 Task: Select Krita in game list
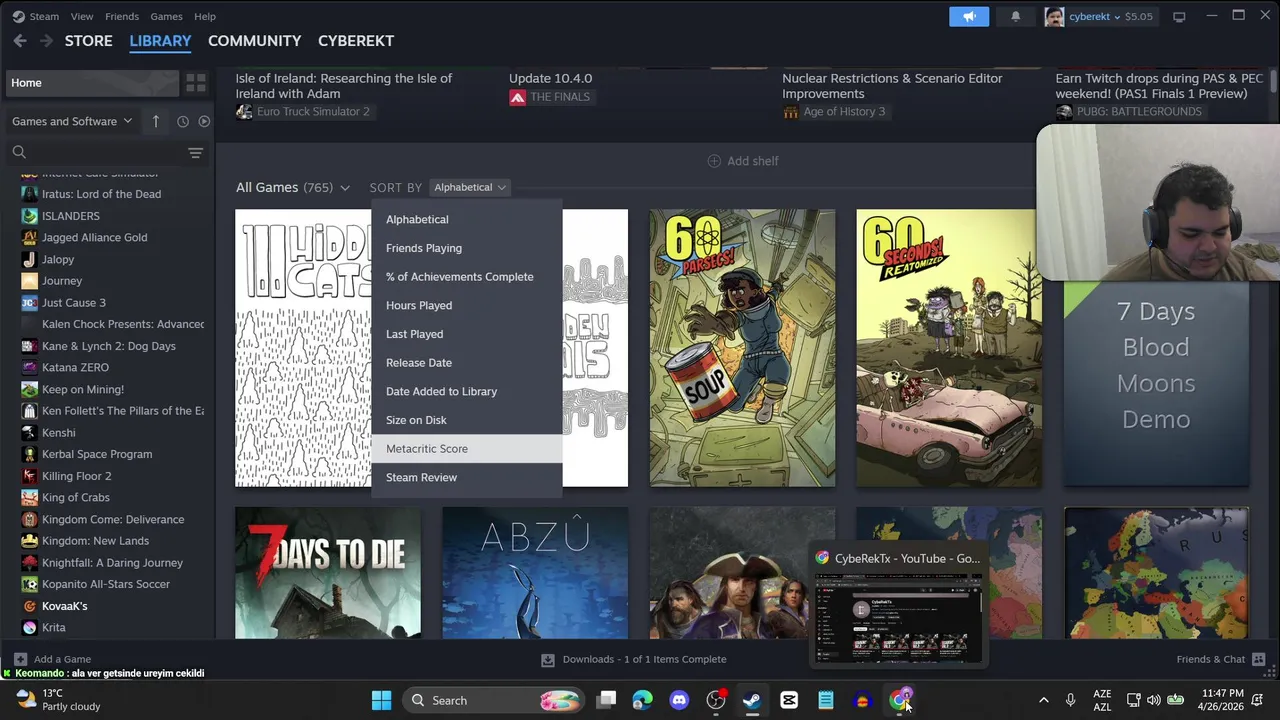(x=53, y=628)
